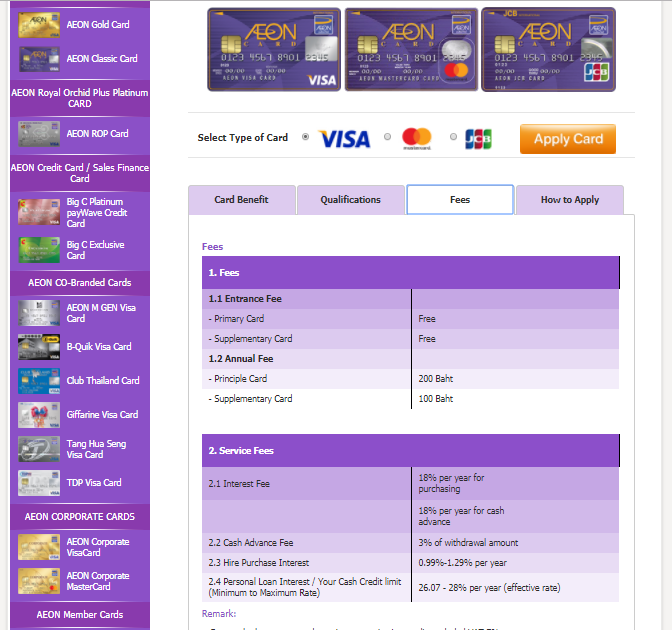
Task: Click the 'Select Type of Card' label
Action: (x=243, y=138)
